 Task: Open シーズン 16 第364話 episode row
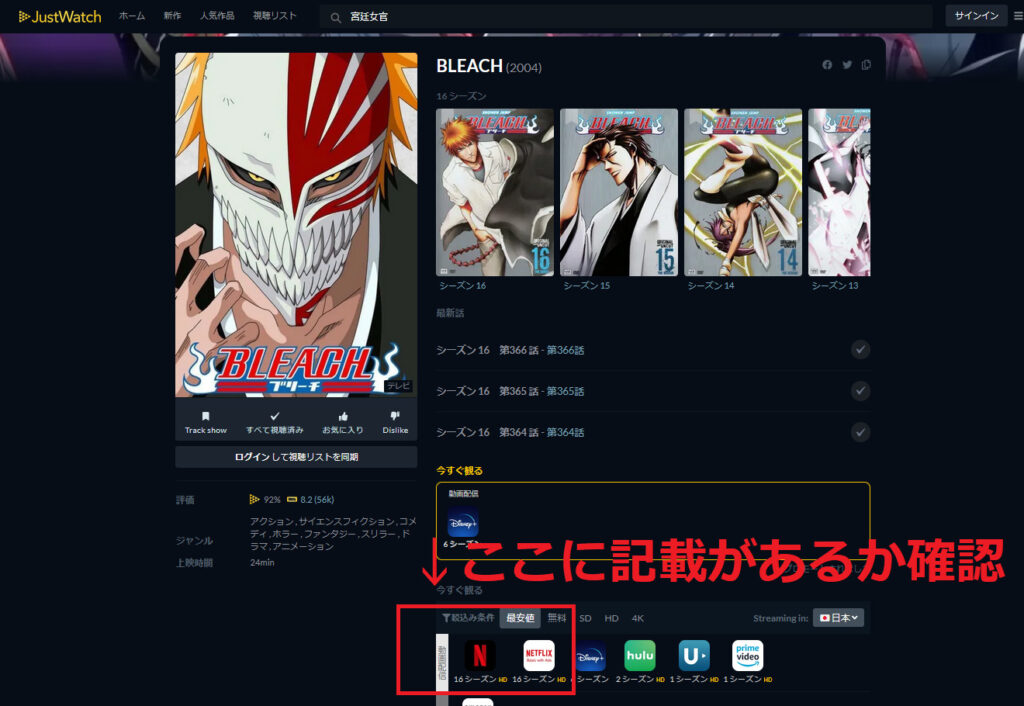pyautogui.click(x=653, y=432)
